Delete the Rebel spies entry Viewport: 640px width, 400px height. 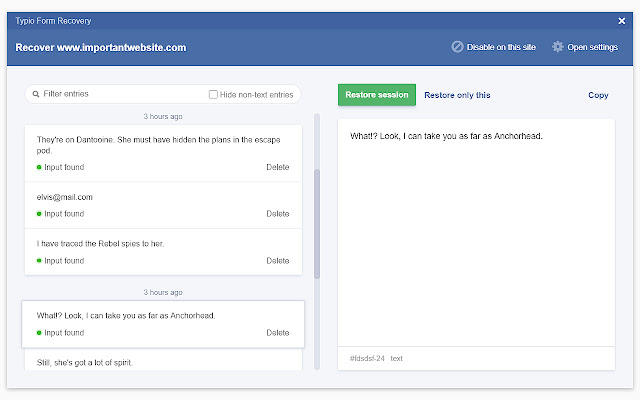pyautogui.click(x=277, y=261)
